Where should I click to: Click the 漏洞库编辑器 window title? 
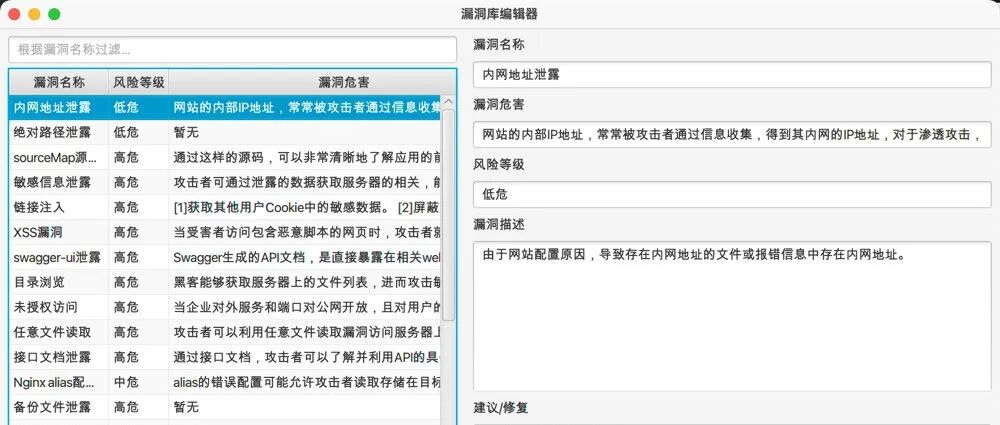[x=499, y=14]
